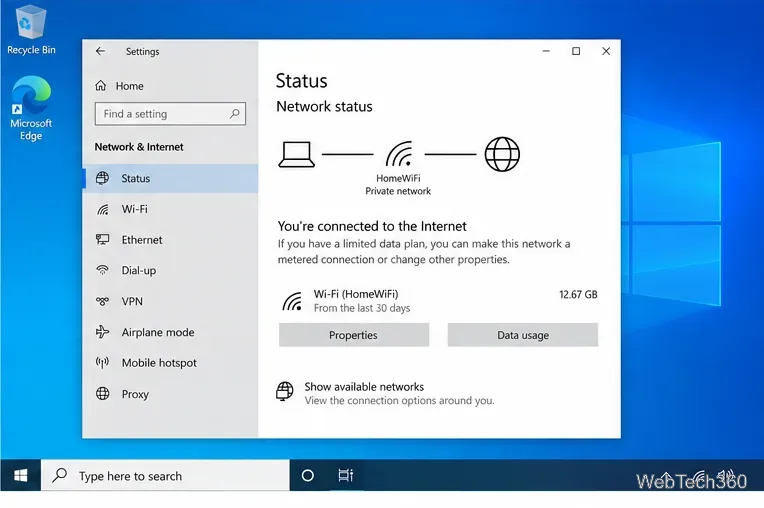
Task: Maximize the Settings window
Action: coord(576,51)
